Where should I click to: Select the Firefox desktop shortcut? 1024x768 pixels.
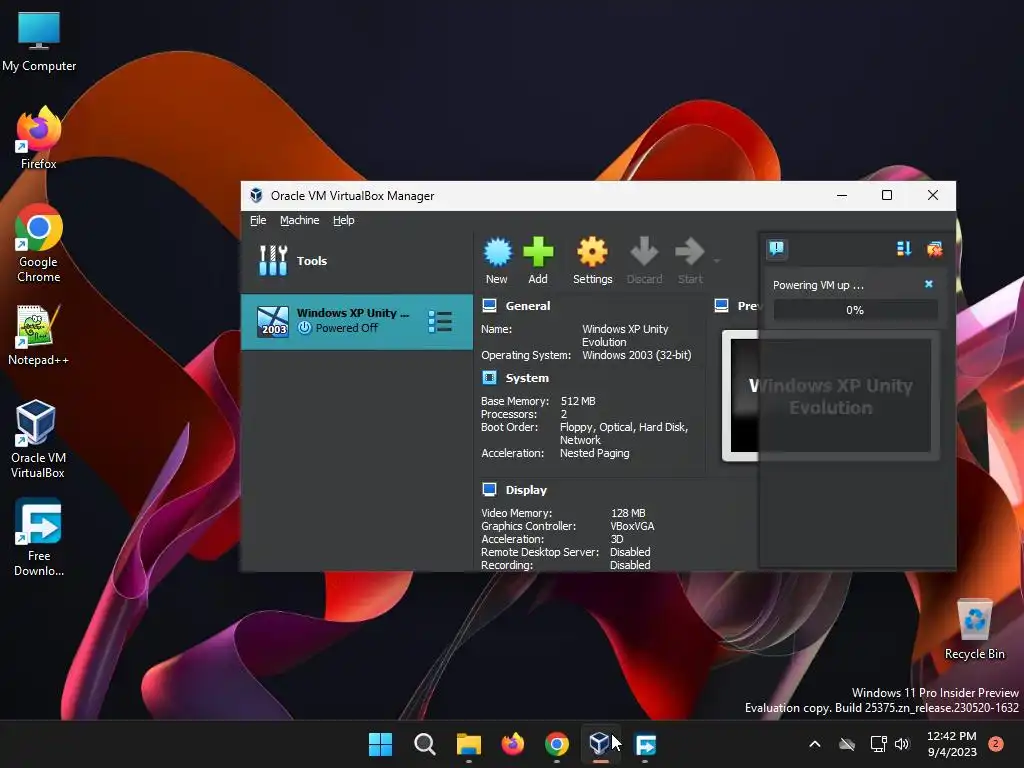pyautogui.click(x=39, y=138)
